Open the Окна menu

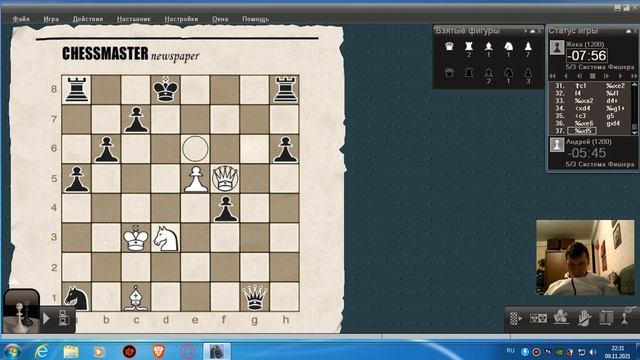point(220,19)
